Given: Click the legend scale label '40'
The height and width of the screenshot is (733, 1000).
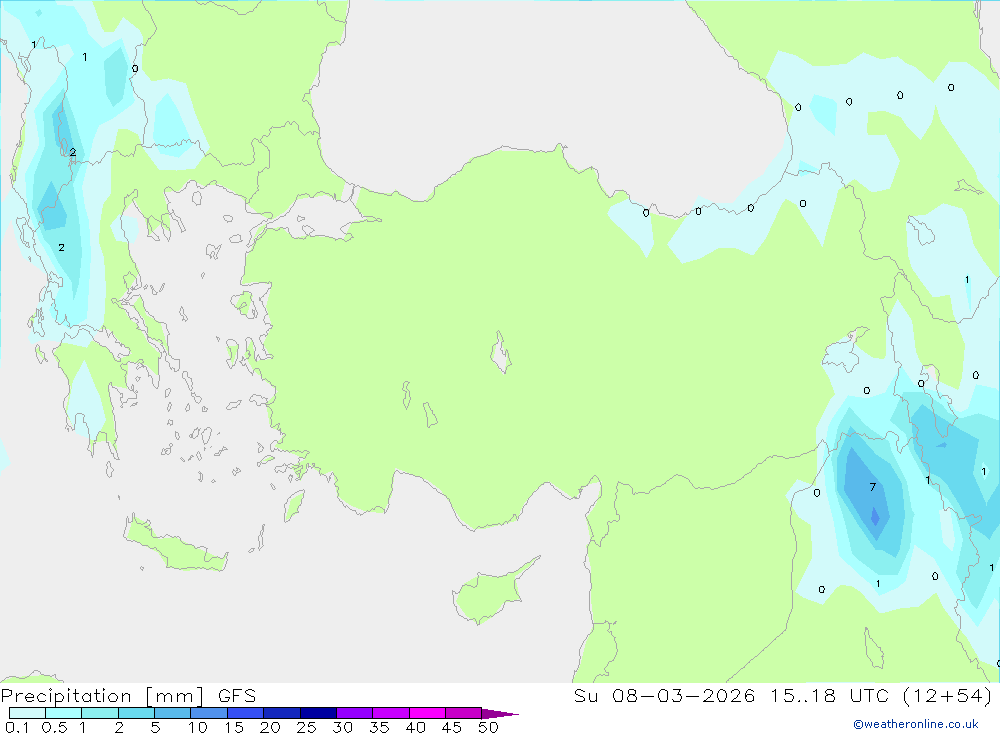Looking at the screenshot, I should click(x=416, y=727).
